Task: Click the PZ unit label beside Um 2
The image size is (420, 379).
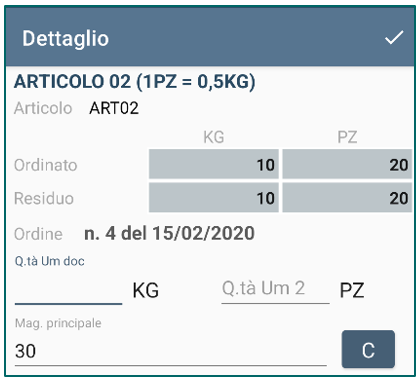Action: 352,290
